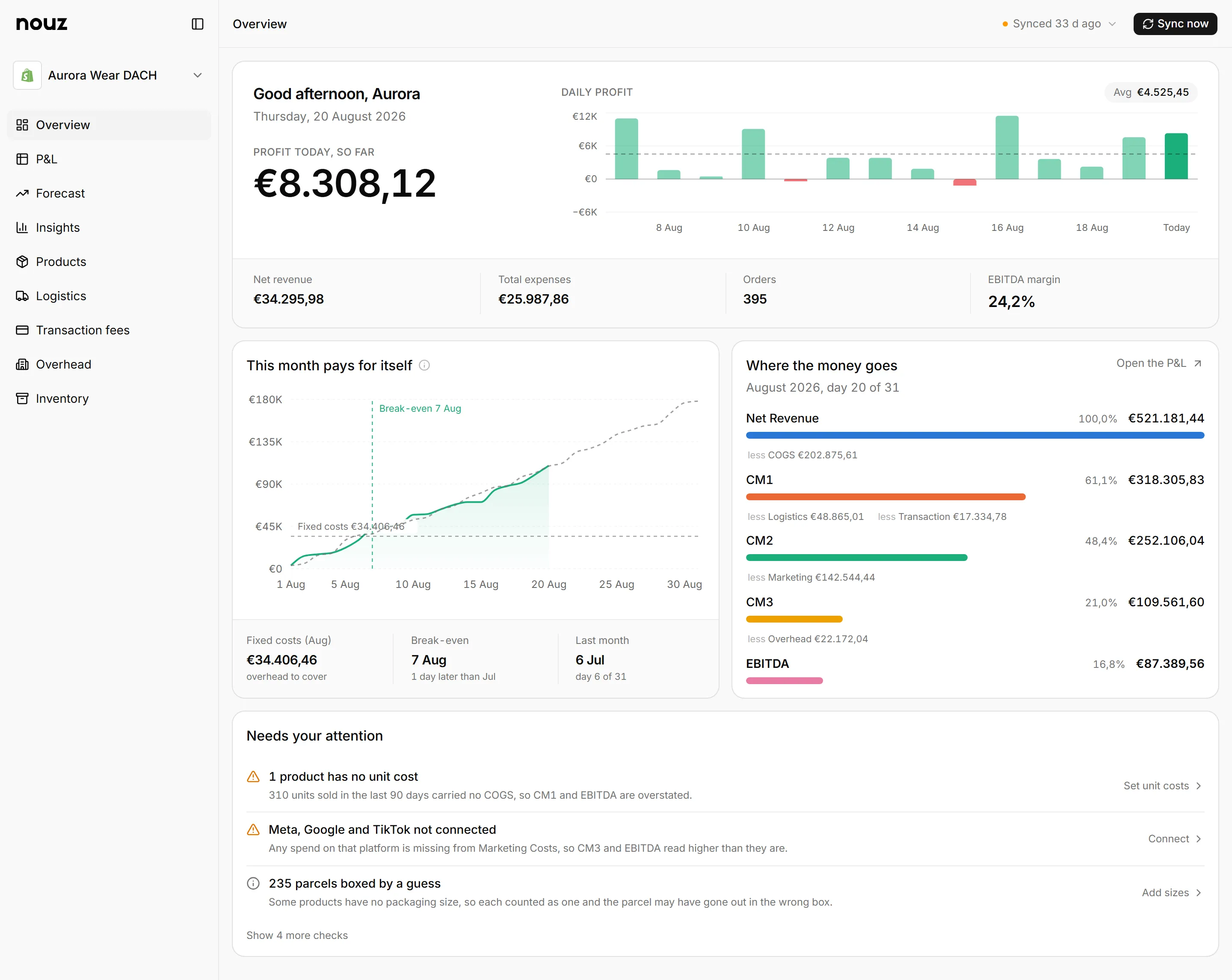Image resolution: width=1232 pixels, height=980 pixels.
Task: Click the pink EBITDA bar
Action: 785,681
